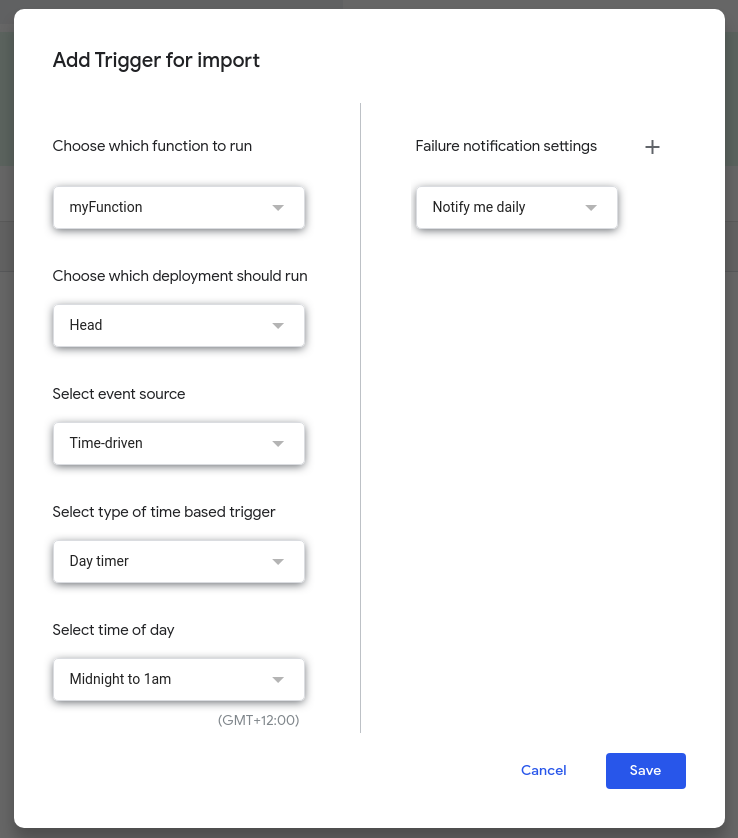Add another failure notification with plus icon
Viewport: 738px width, 838px height.
(652, 147)
